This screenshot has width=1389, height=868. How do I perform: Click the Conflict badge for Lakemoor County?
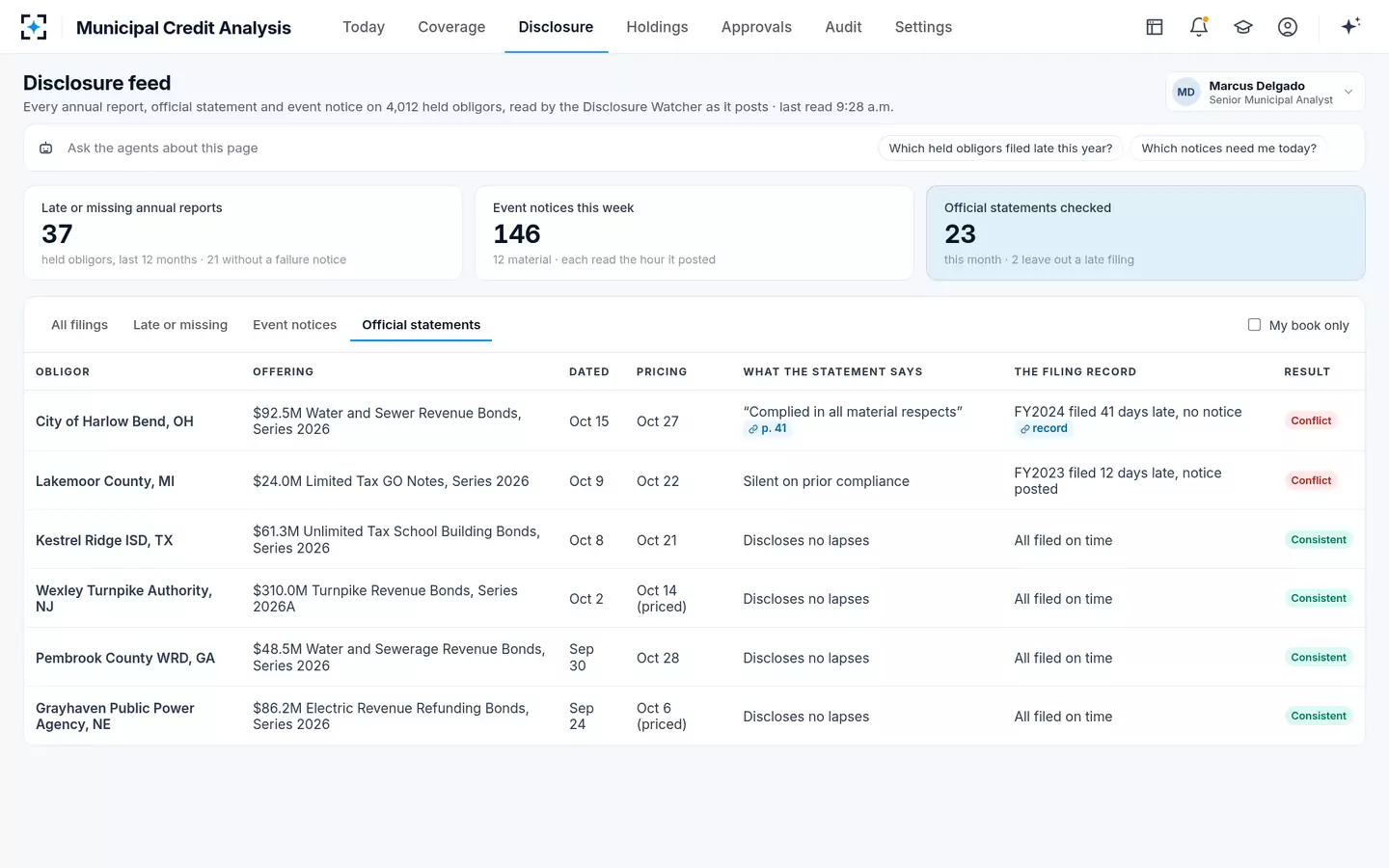point(1311,480)
